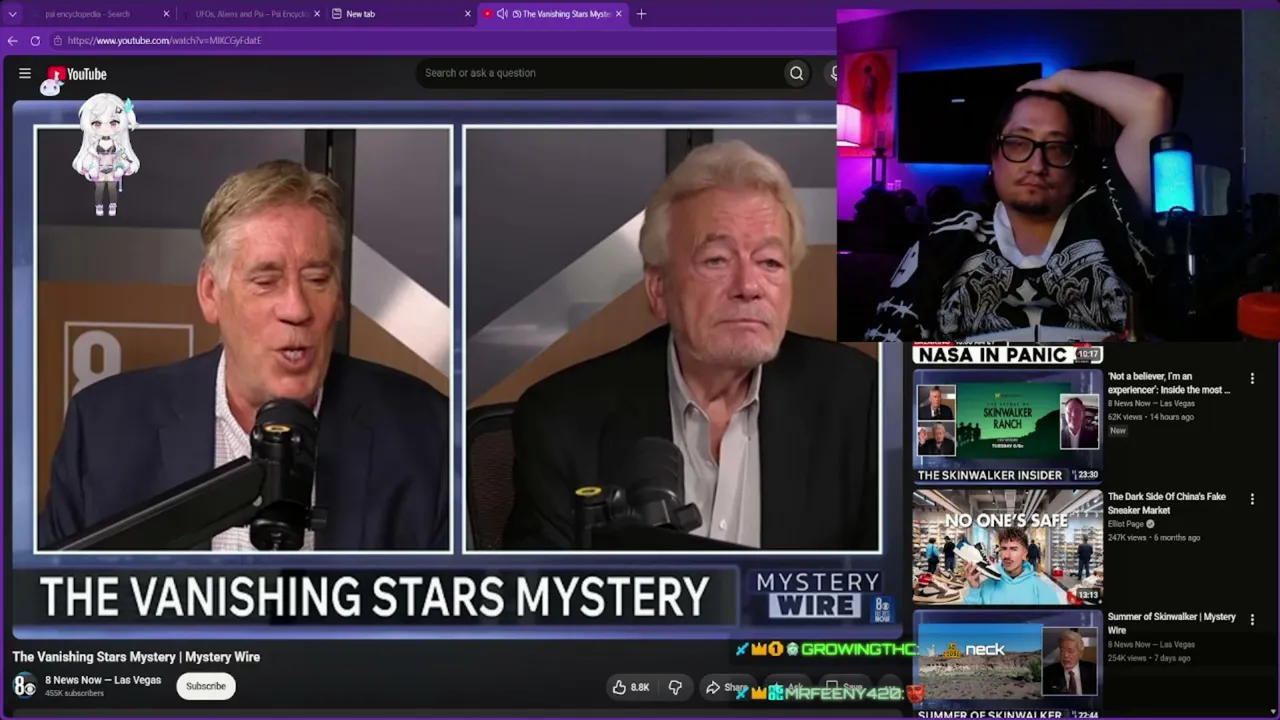Close the 'New tab' tab
Image resolution: width=1280 pixels, height=720 pixels.
pyautogui.click(x=468, y=14)
